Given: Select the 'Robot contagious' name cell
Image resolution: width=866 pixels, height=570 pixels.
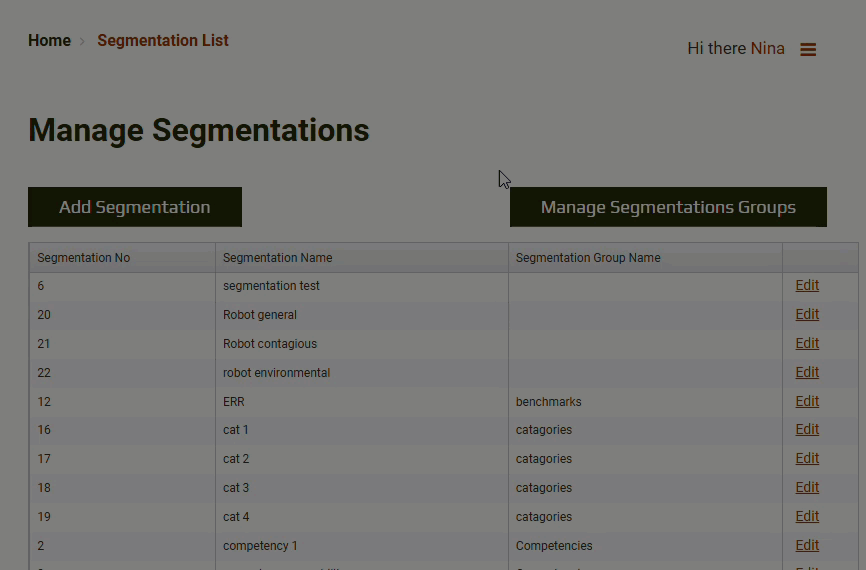Looking at the screenshot, I should (362, 344).
